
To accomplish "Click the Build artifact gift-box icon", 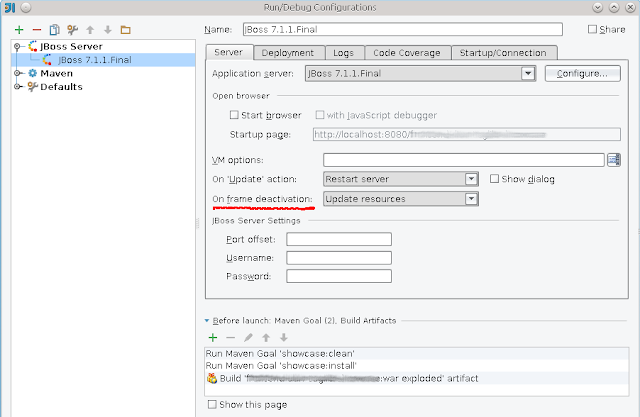I will (211, 378).
